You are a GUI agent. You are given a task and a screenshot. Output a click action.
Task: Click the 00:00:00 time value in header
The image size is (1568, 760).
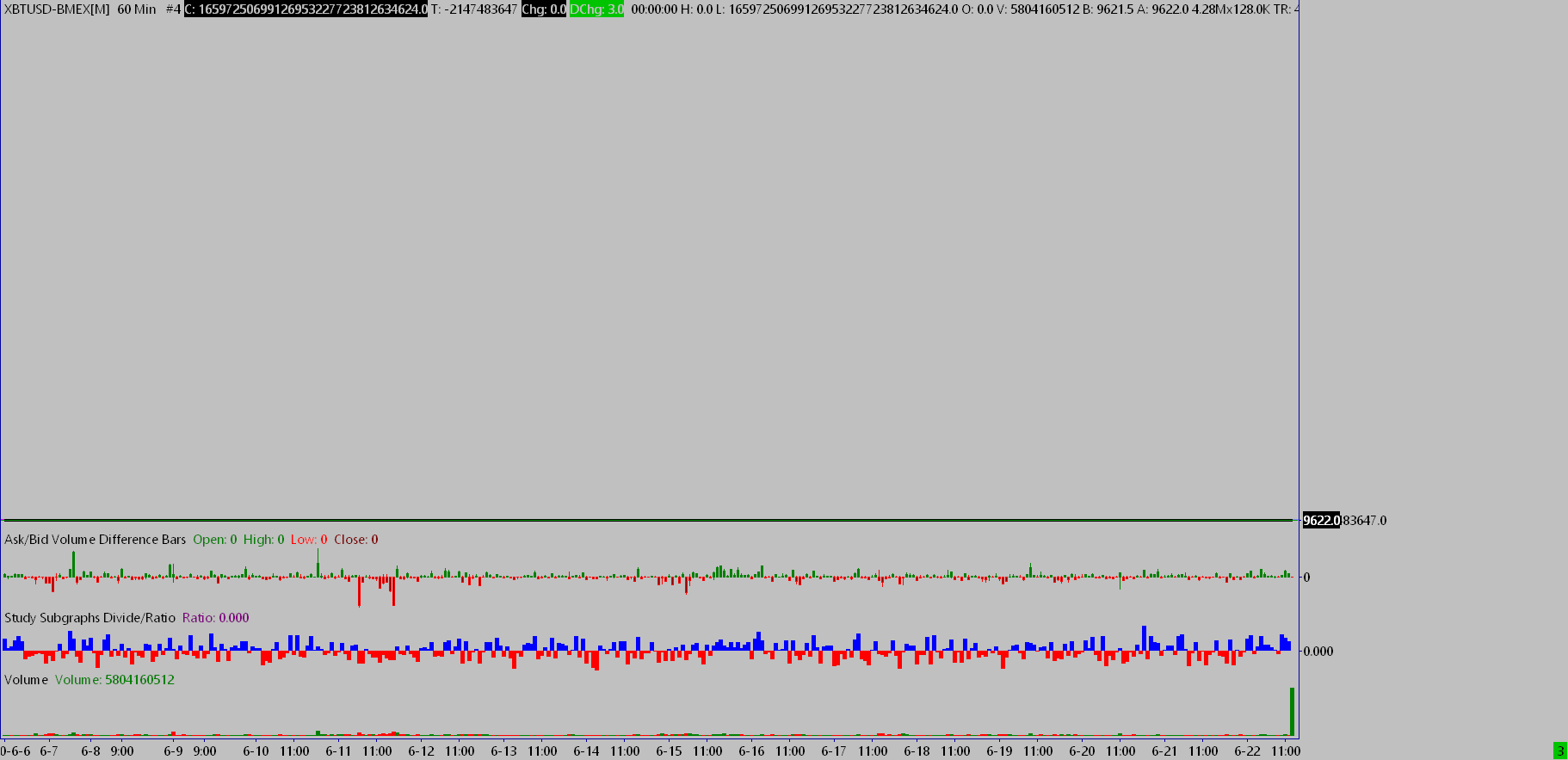pyautogui.click(x=654, y=9)
